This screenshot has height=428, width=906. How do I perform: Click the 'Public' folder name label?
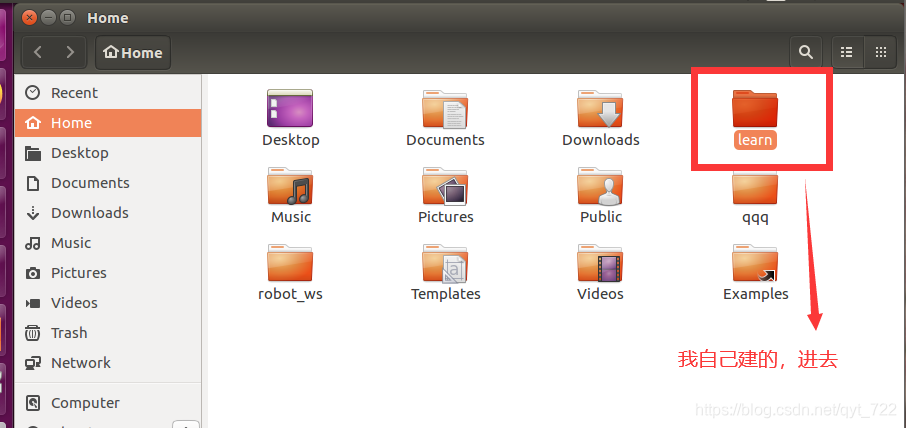(601, 217)
